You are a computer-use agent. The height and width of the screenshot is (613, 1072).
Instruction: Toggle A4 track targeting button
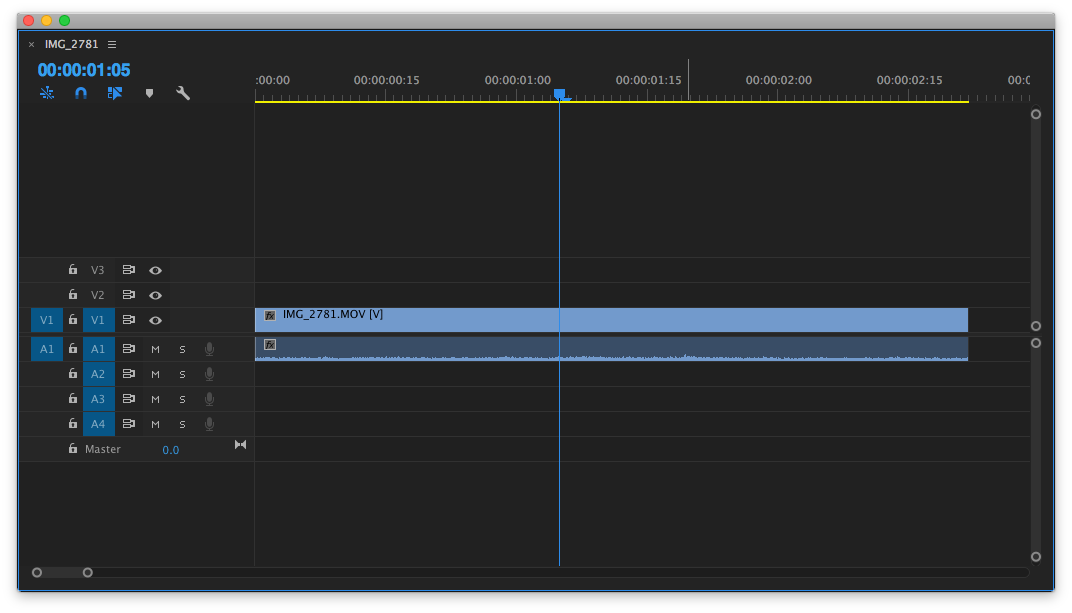tap(98, 424)
